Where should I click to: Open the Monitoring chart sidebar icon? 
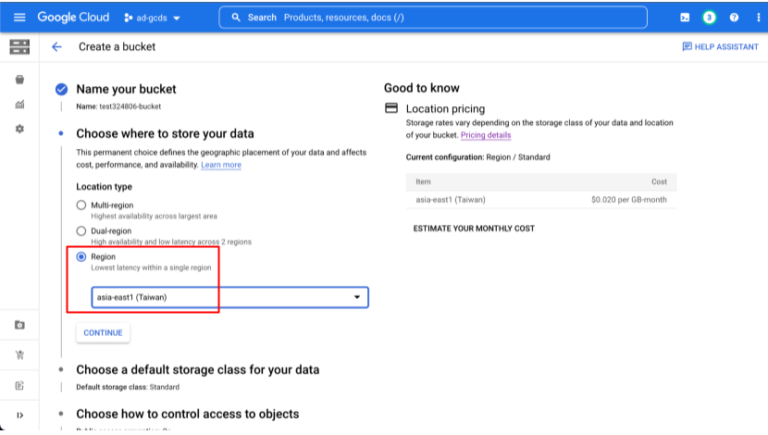pos(20,104)
